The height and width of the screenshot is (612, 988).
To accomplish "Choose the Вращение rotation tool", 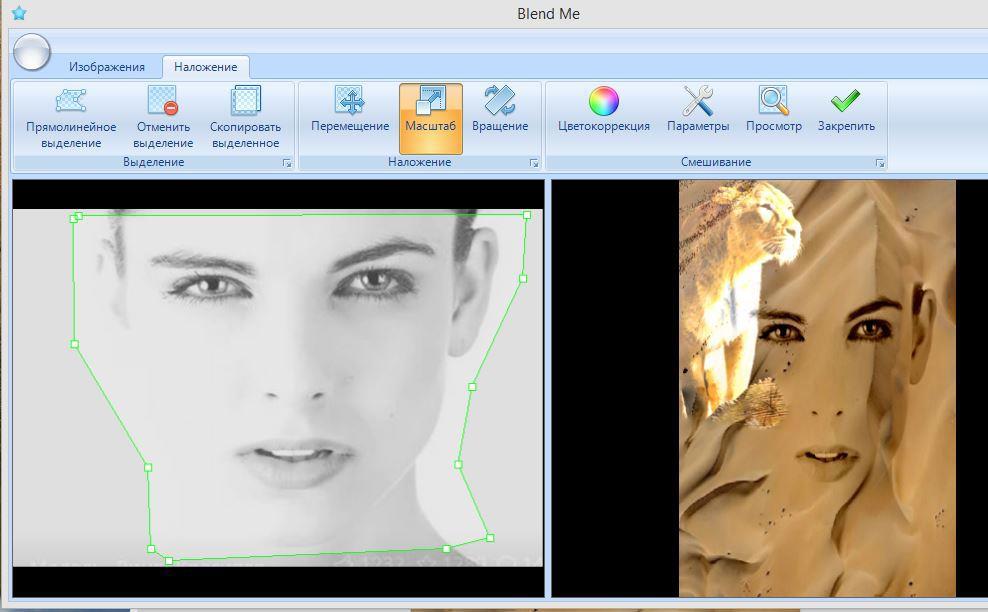I will 499,111.
